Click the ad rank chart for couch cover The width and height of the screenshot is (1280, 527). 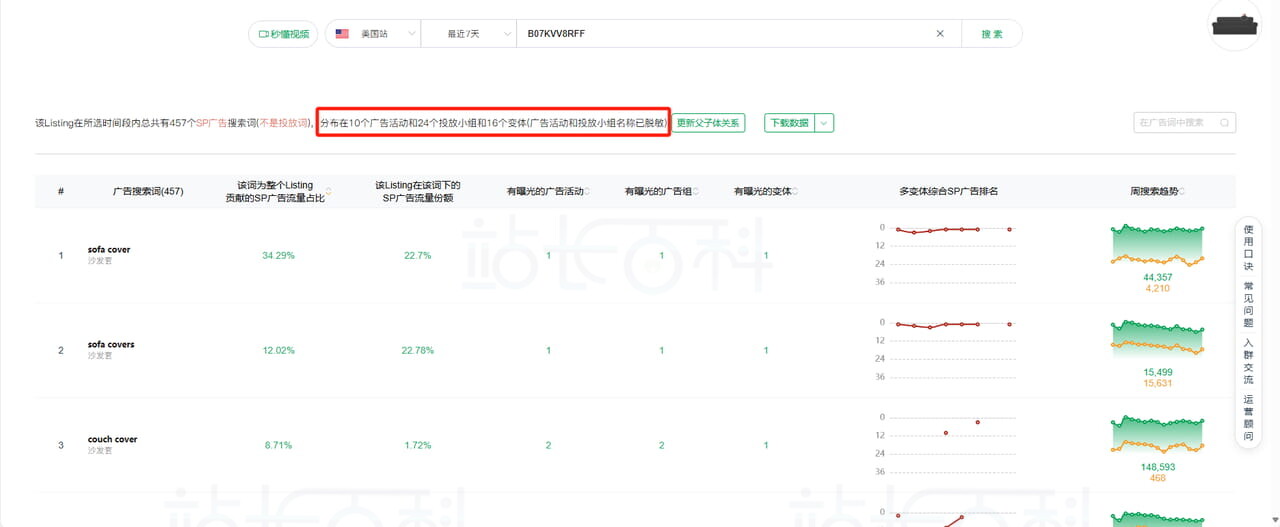(948, 445)
